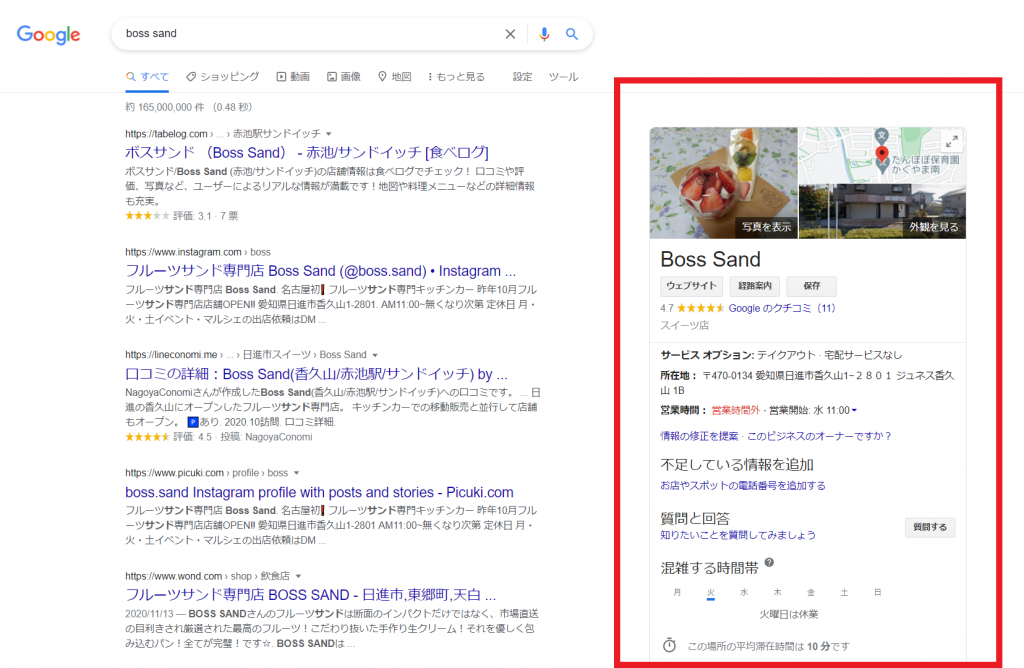Click お店やスポットの電話番号を追加する link

pos(743,486)
